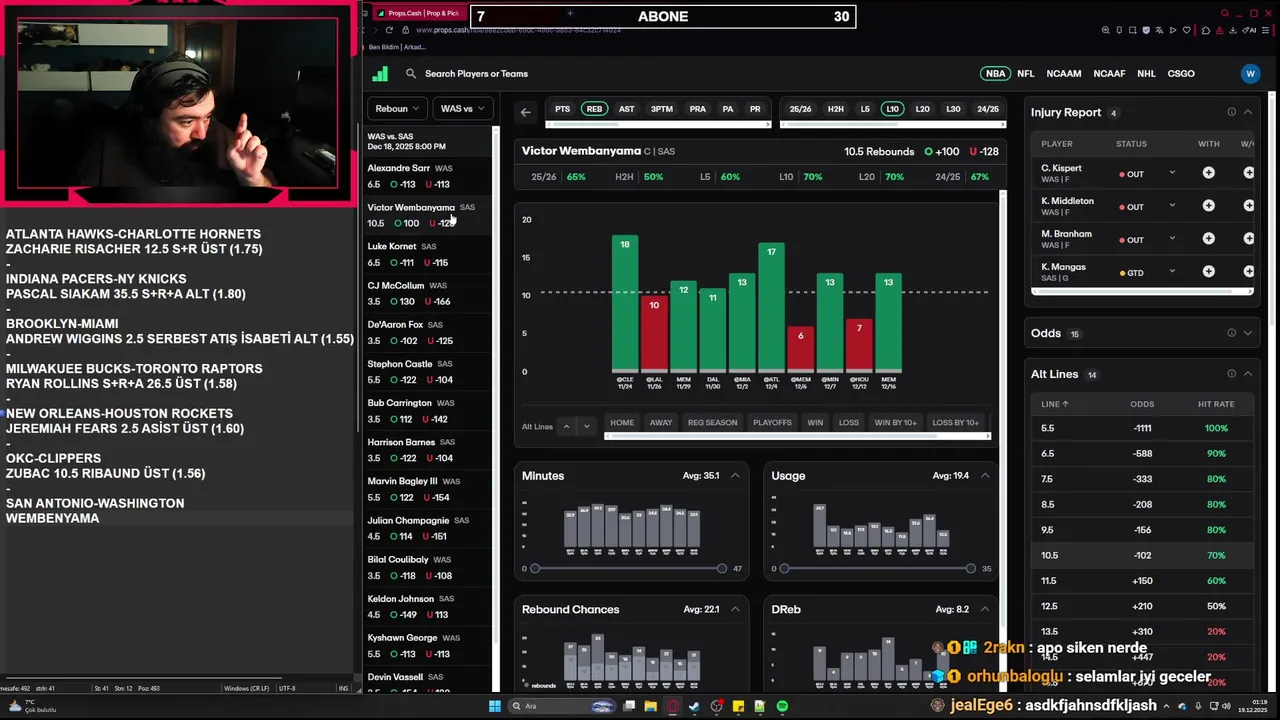
Task: Open the Rebound stat dropdown
Action: pos(397,108)
